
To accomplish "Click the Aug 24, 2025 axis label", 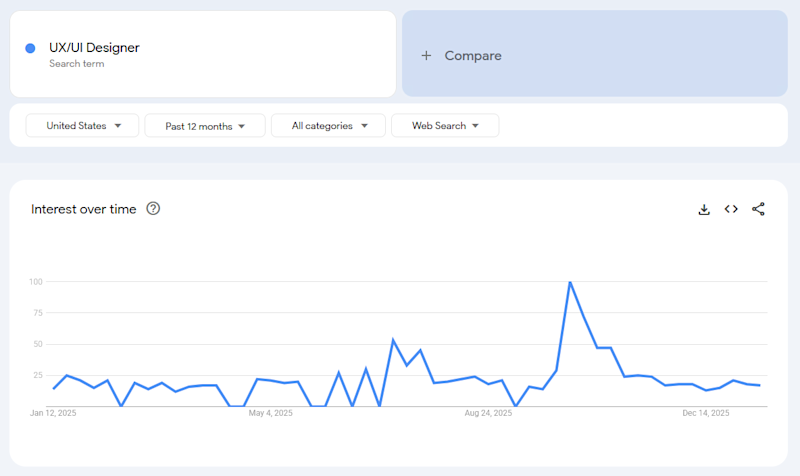I will tap(488, 413).
